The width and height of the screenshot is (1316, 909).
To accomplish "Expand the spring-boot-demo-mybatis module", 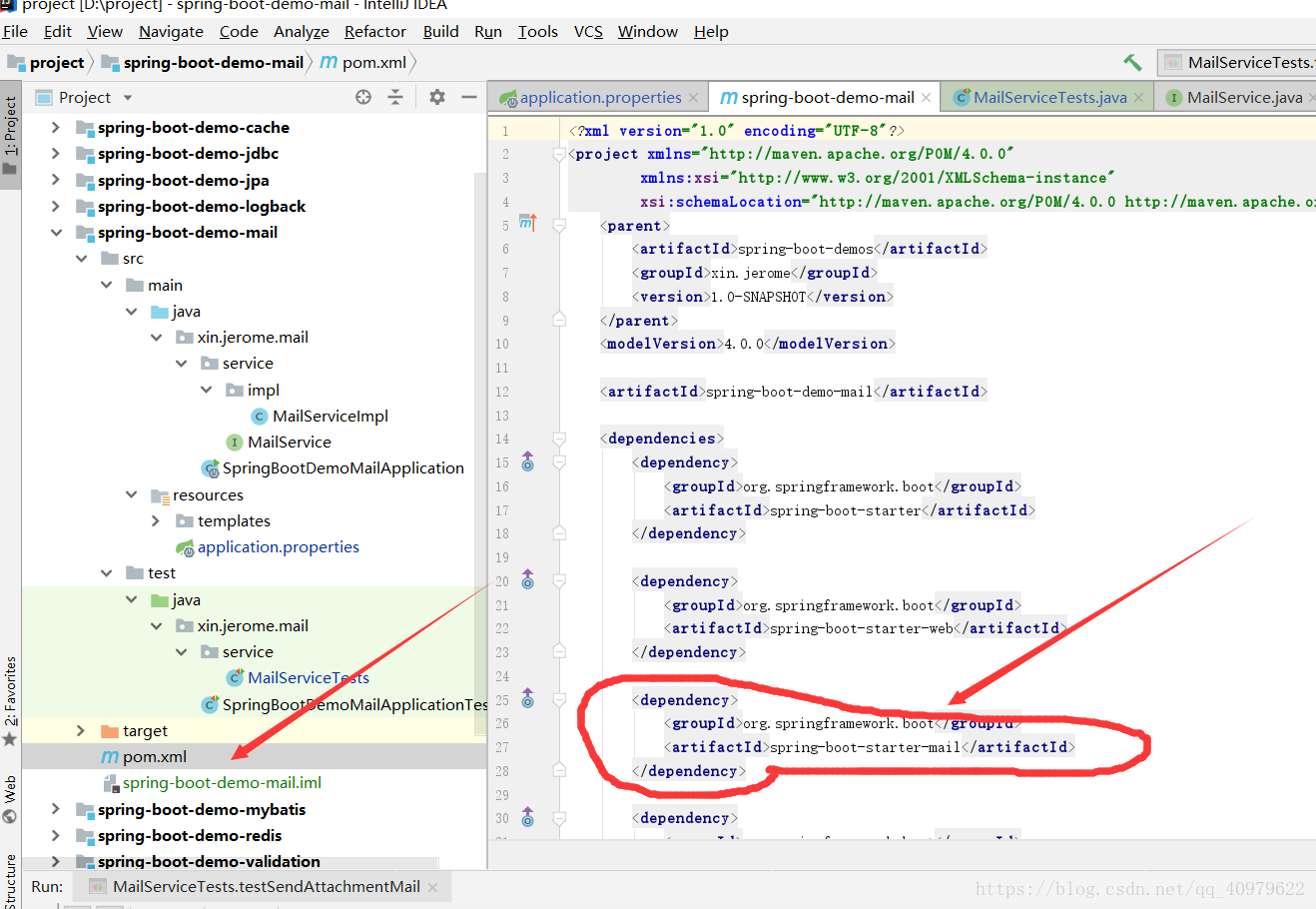I will 56,810.
